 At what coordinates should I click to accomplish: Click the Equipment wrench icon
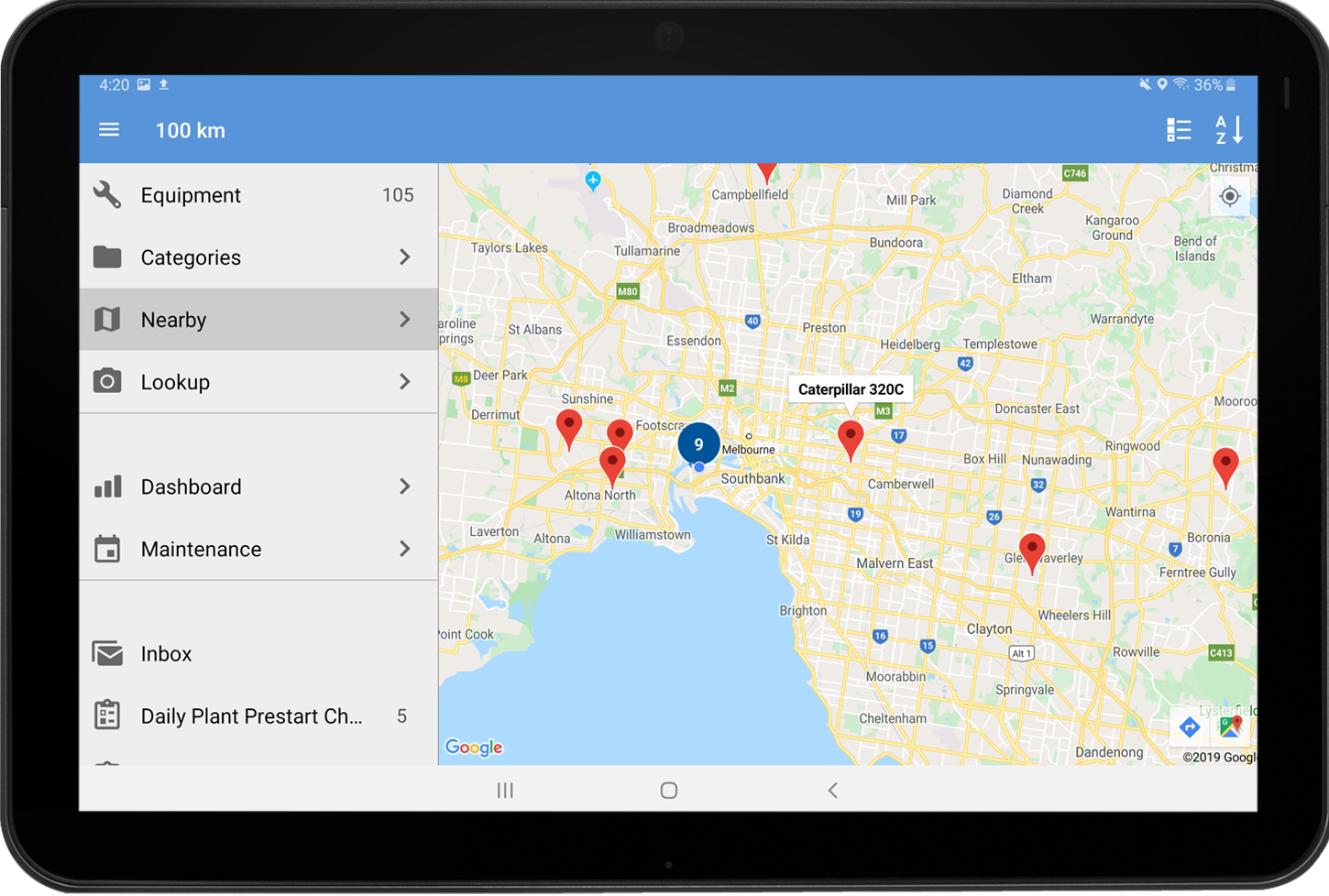pos(107,195)
